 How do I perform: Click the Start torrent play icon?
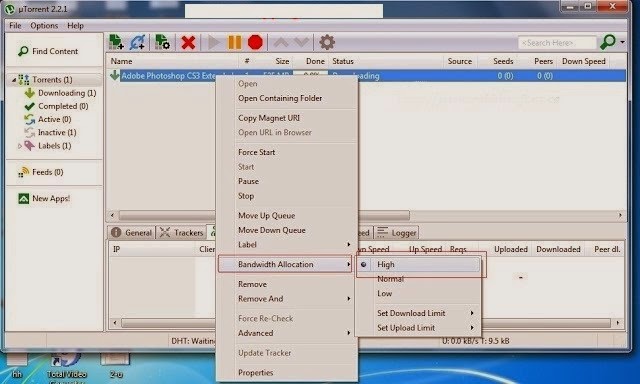213,42
